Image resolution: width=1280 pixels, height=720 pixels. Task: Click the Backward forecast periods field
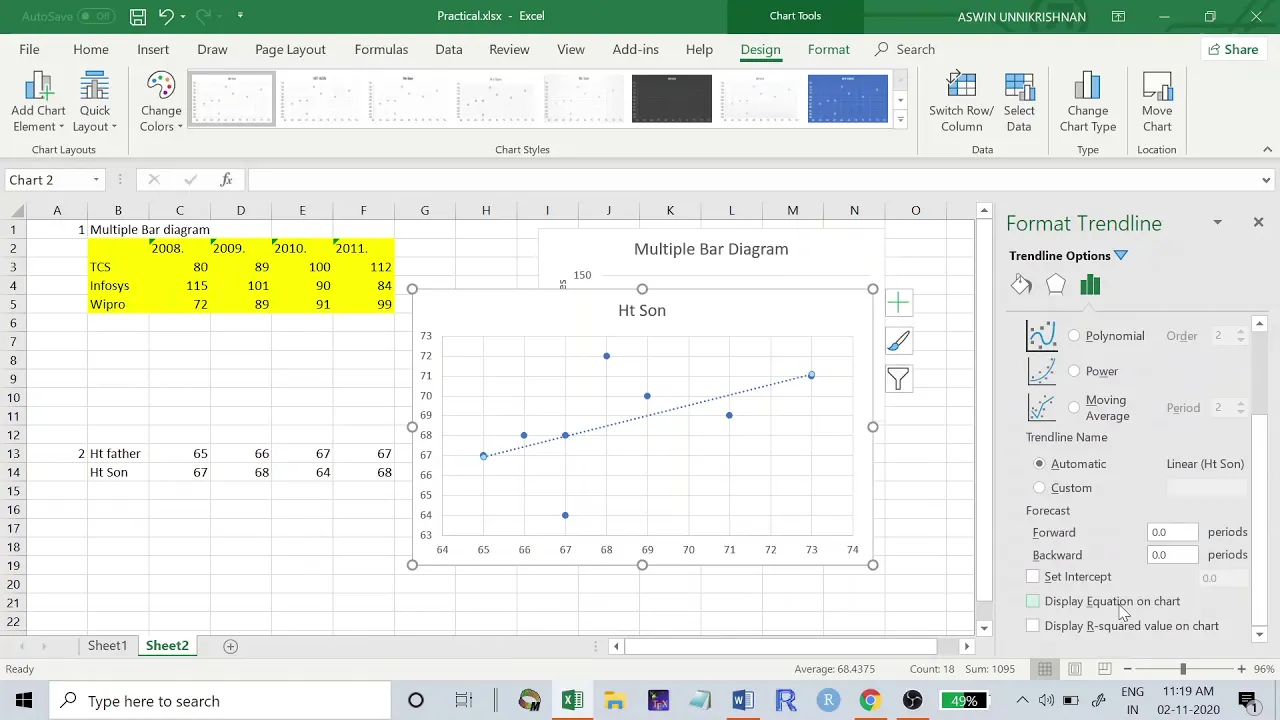coord(1172,555)
